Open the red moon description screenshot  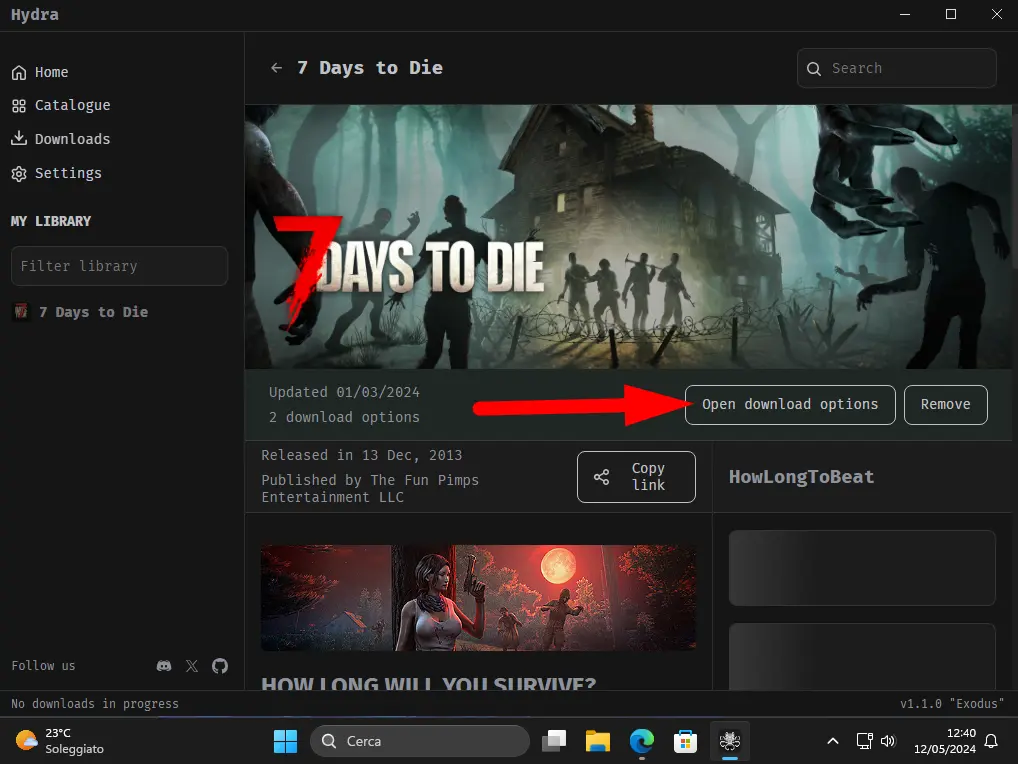click(x=478, y=598)
